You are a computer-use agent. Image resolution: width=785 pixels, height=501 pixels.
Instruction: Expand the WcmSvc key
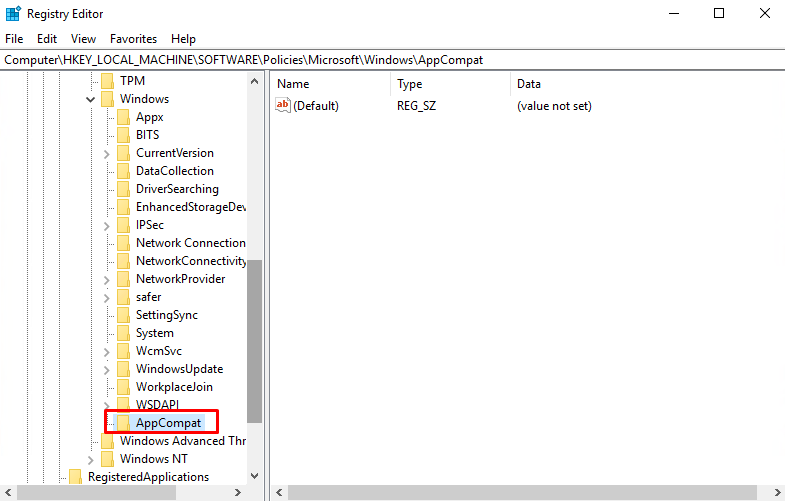click(x=107, y=352)
